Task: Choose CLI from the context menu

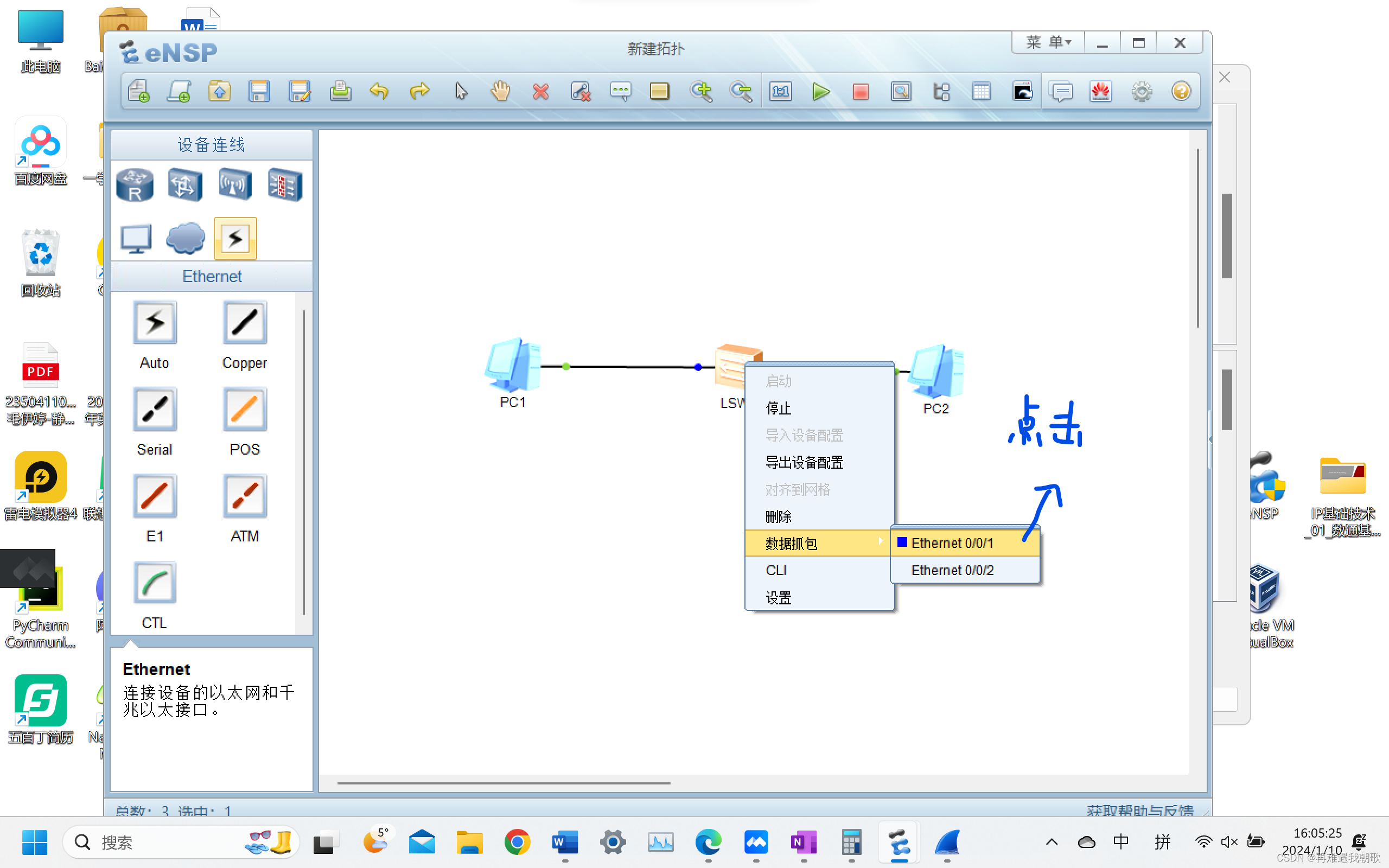Action: [776, 570]
